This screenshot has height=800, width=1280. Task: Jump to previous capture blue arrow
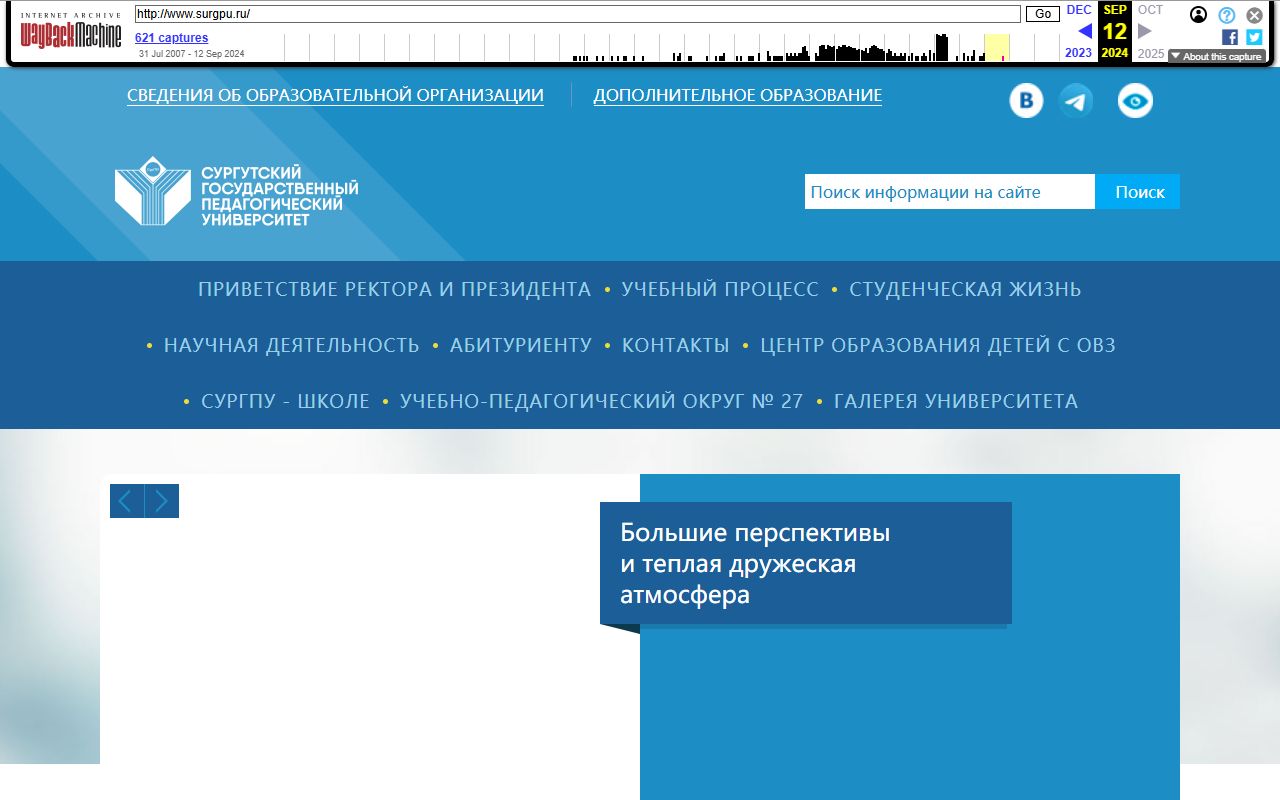(1085, 31)
